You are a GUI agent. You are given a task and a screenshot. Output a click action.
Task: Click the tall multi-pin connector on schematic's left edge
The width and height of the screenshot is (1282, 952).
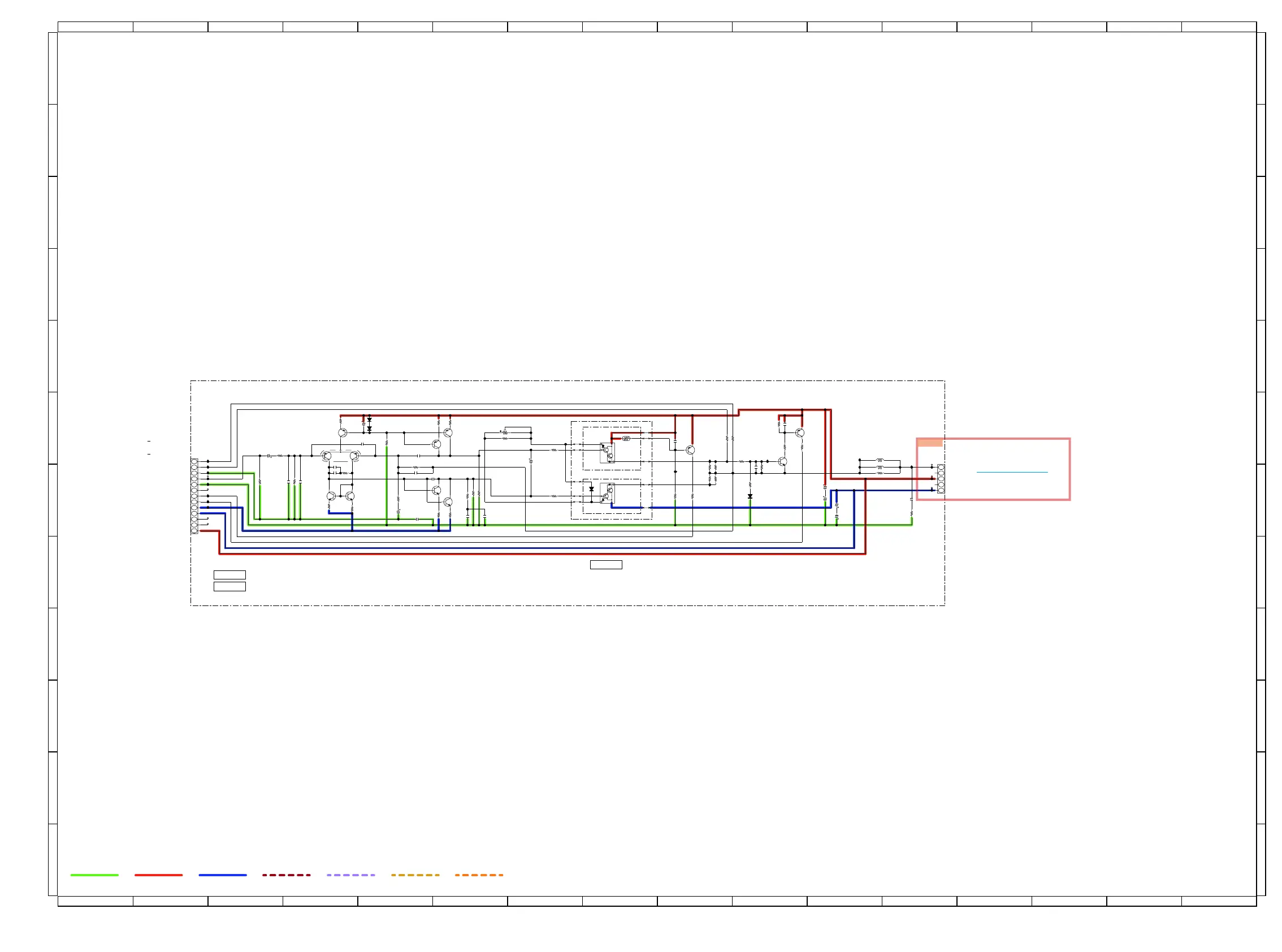point(194,496)
